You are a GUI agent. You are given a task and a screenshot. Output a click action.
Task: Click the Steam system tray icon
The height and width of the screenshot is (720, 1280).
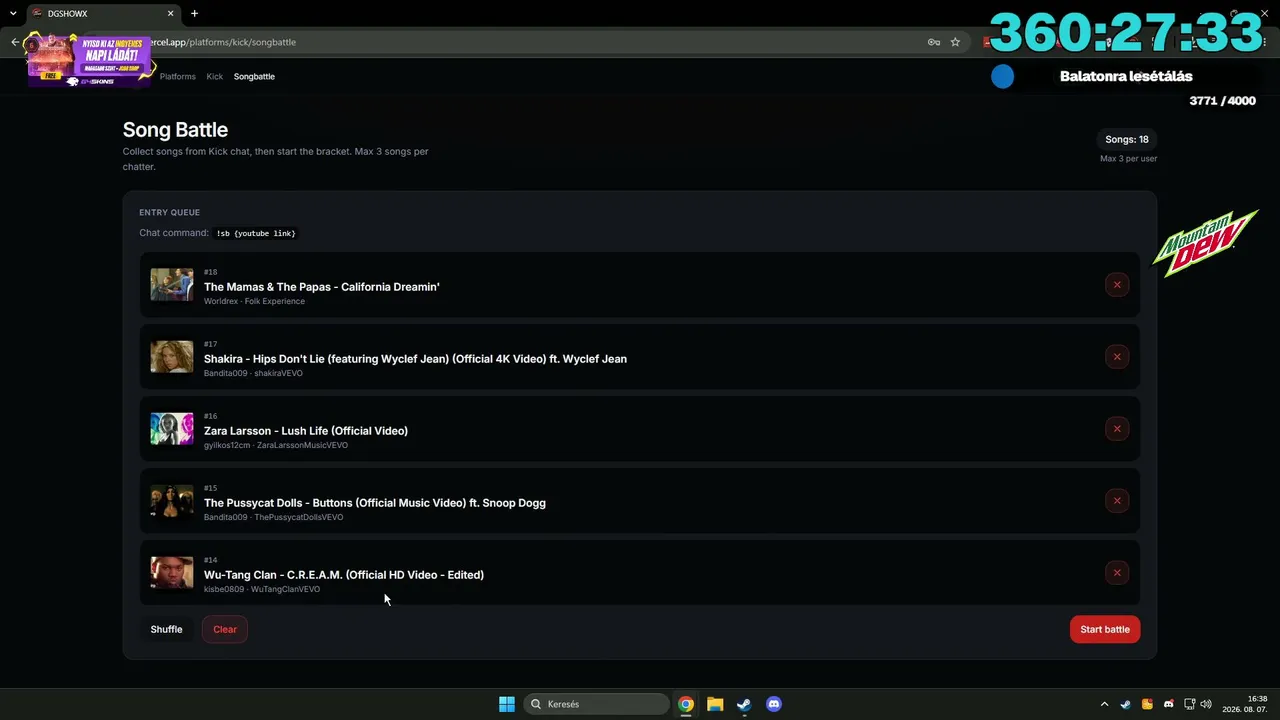(1125, 704)
